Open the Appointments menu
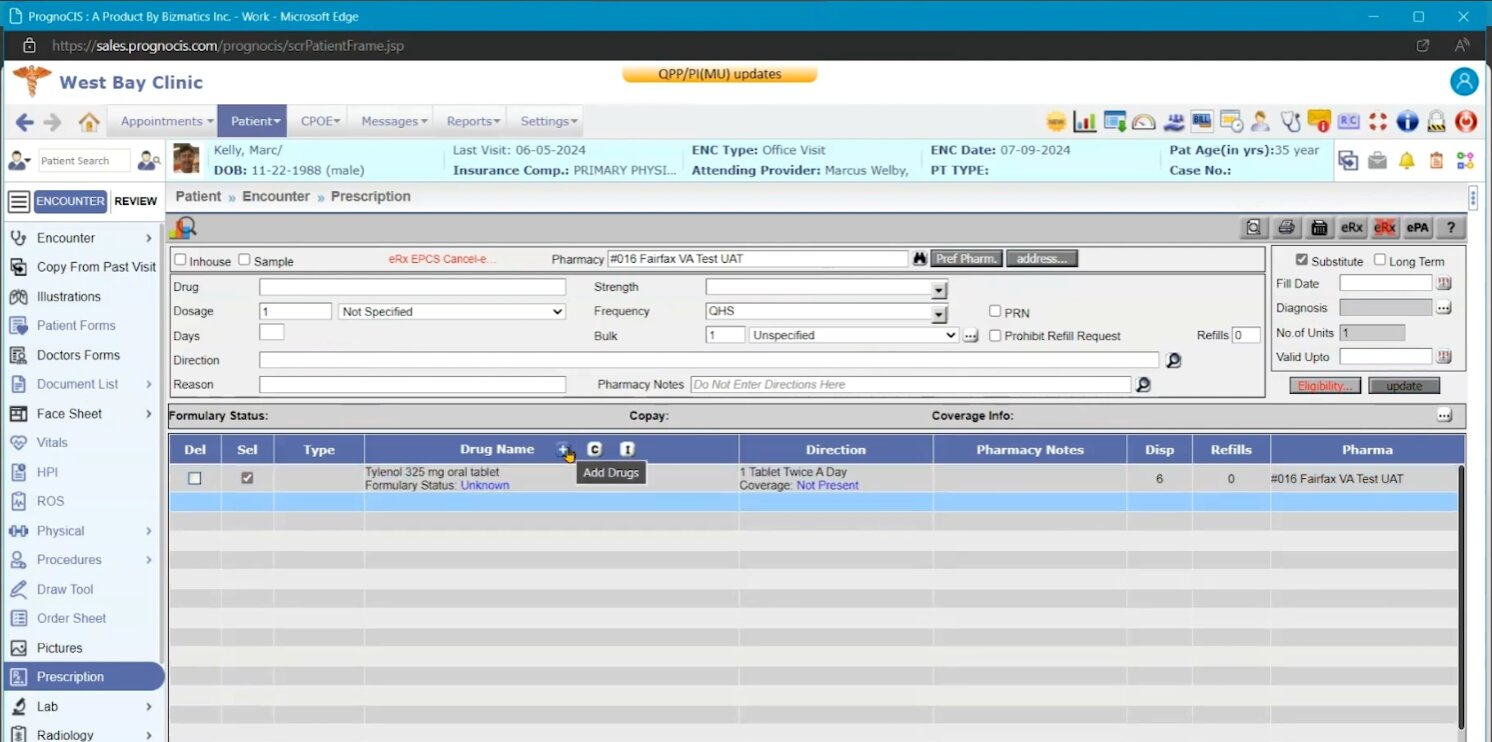Viewport: 1492px width, 742px height. [166, 121]
